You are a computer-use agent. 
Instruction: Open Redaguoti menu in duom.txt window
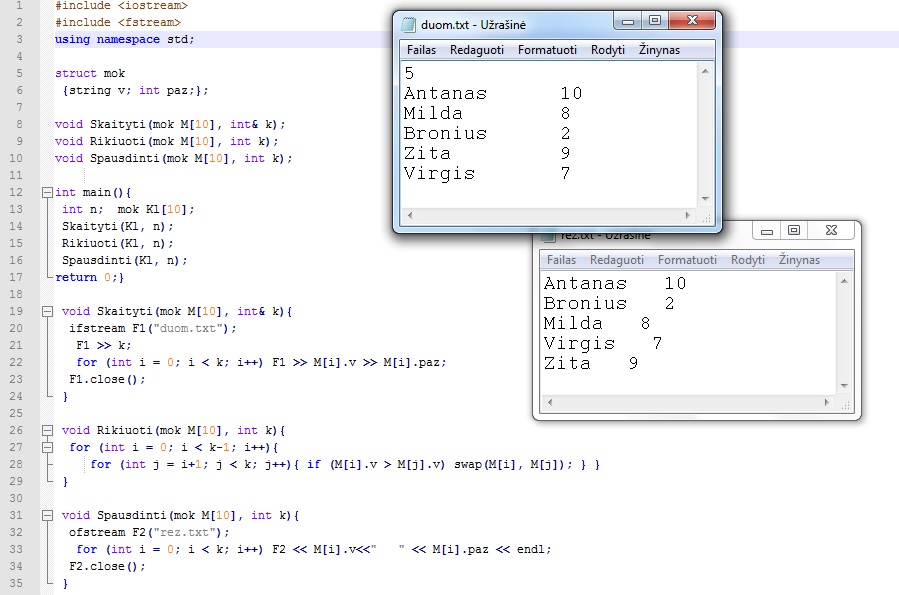pos(476,50)
